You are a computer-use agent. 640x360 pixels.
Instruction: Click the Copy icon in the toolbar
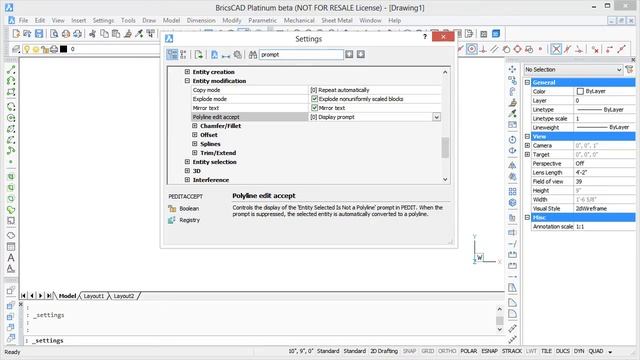[104, 34]
